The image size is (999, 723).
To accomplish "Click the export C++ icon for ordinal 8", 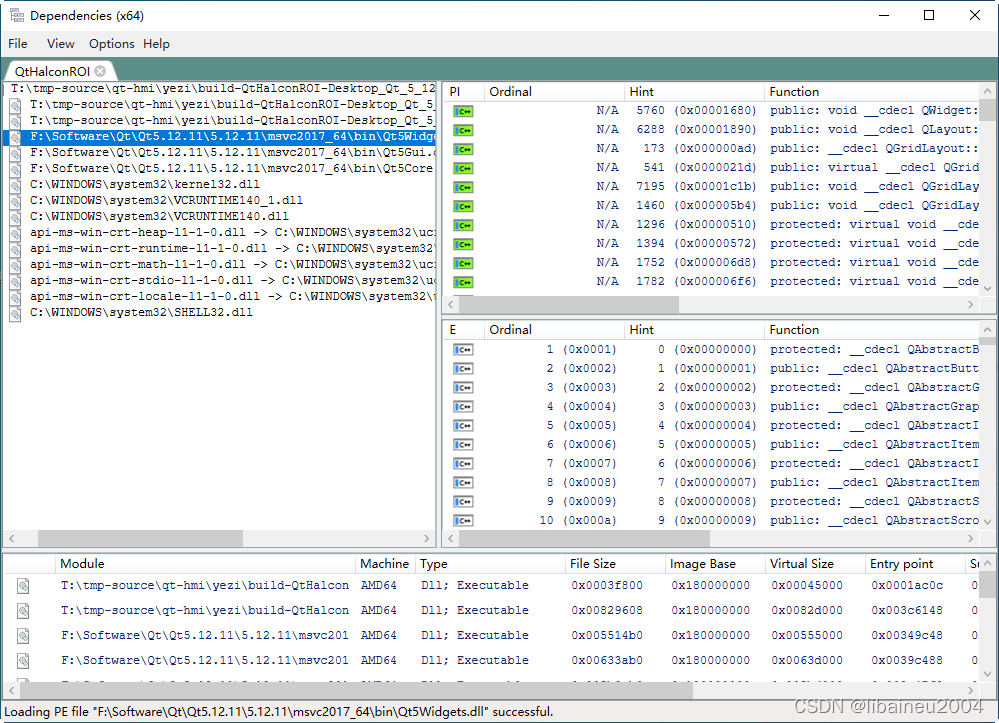I will pyautogui.click(x=463, y=483).
